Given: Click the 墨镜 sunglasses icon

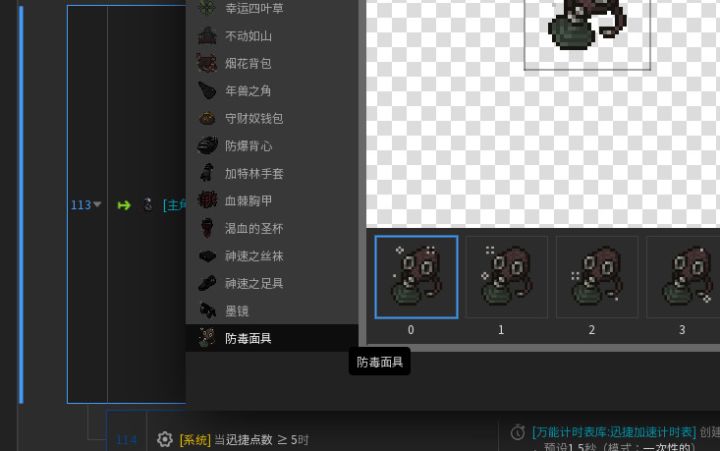Looking at the screenshot, I should pyautogui.click(x=208, y=311).
